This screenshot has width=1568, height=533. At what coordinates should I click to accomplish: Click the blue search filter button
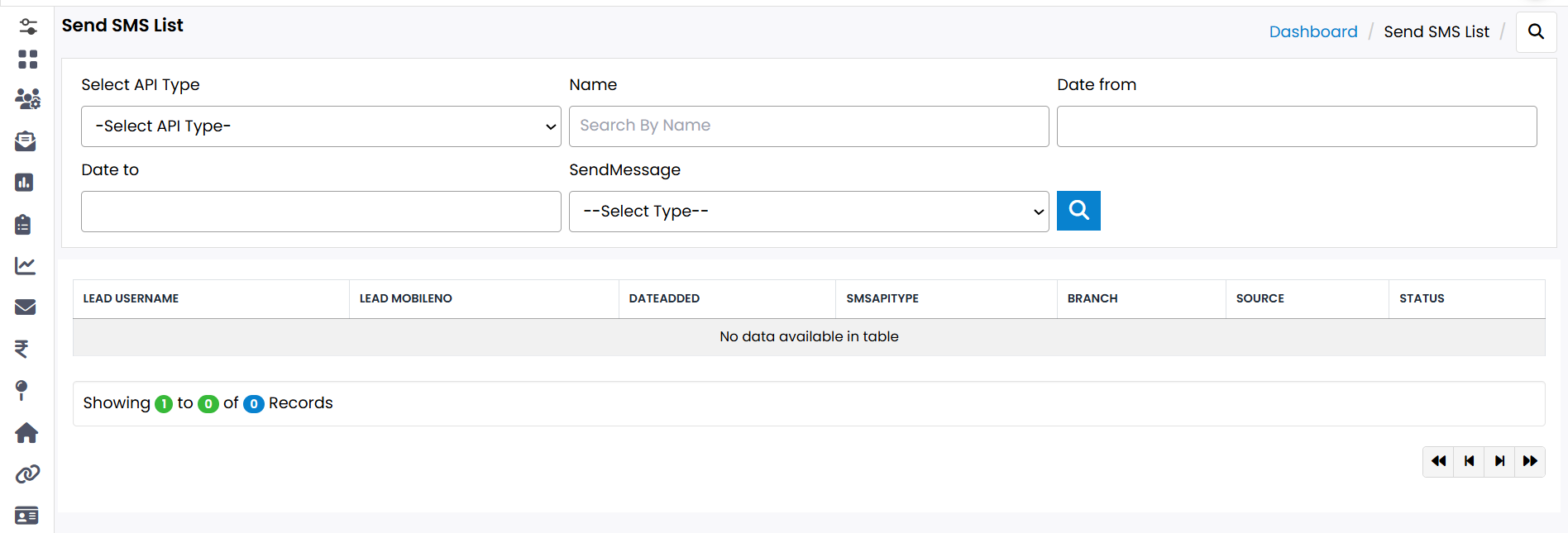[x=1078, y=211]
